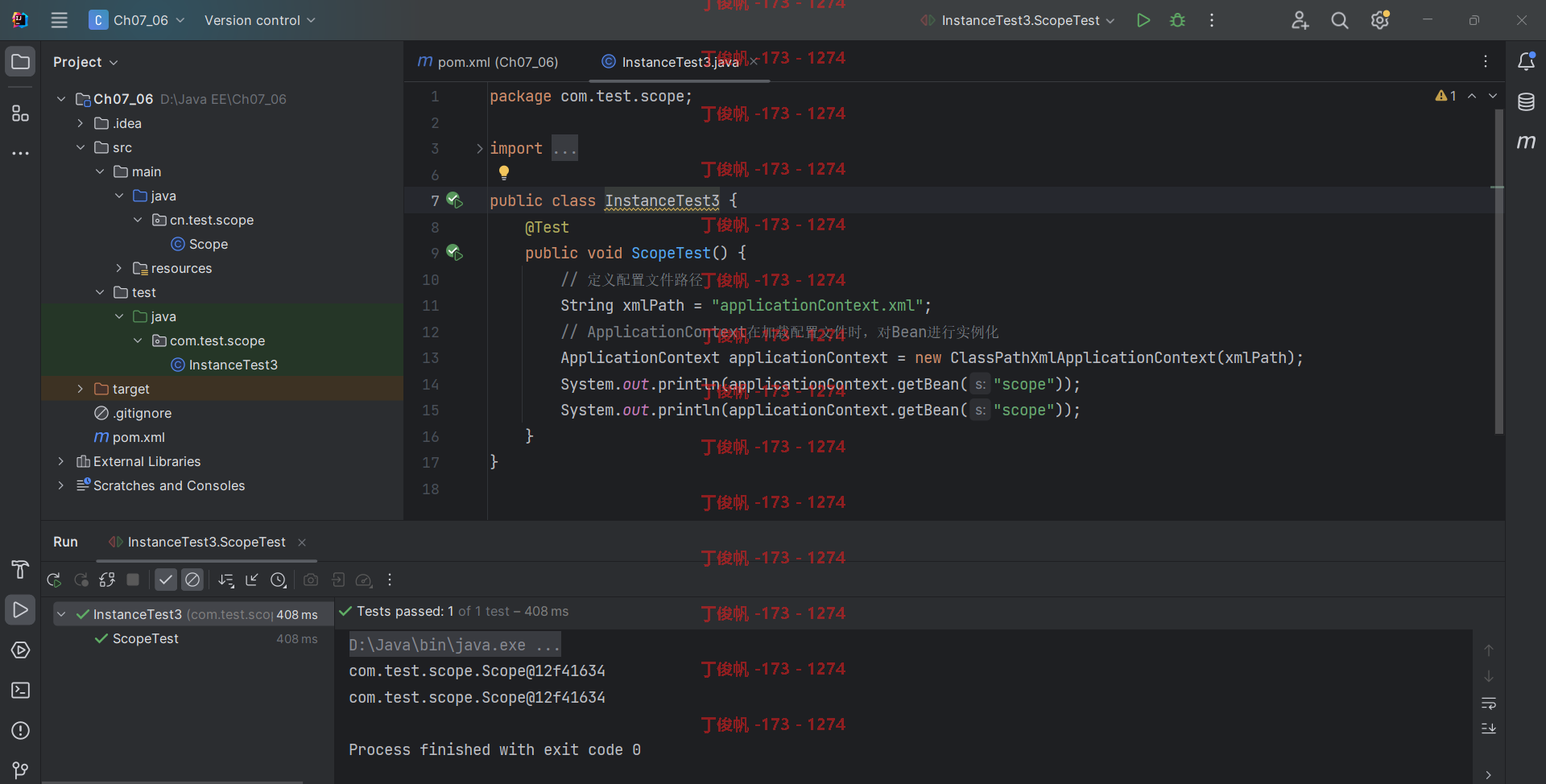Collapse the src folder
Screen dimensions: 1546x784
[x=81, y=147]
